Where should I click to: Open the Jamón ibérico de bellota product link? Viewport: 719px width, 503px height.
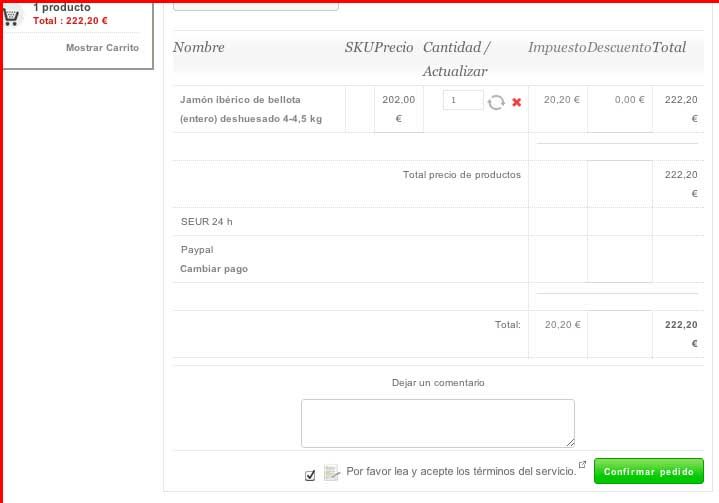[251, 109]
